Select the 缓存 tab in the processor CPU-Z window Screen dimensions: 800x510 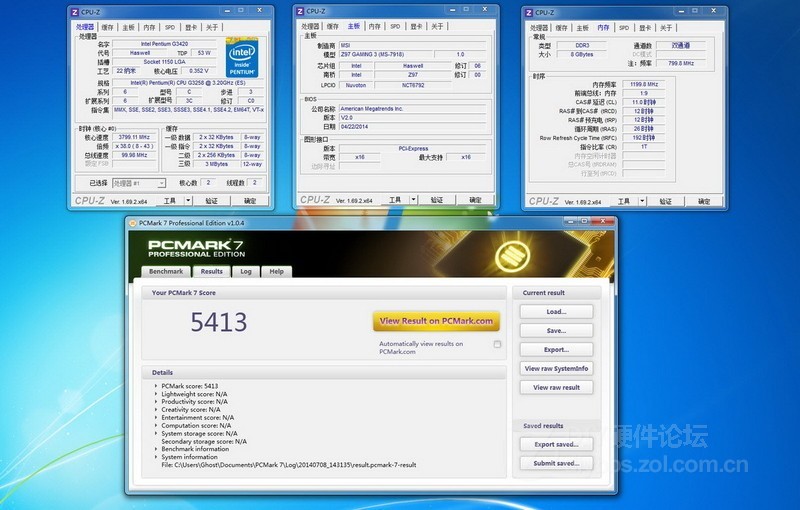[107, 28]
